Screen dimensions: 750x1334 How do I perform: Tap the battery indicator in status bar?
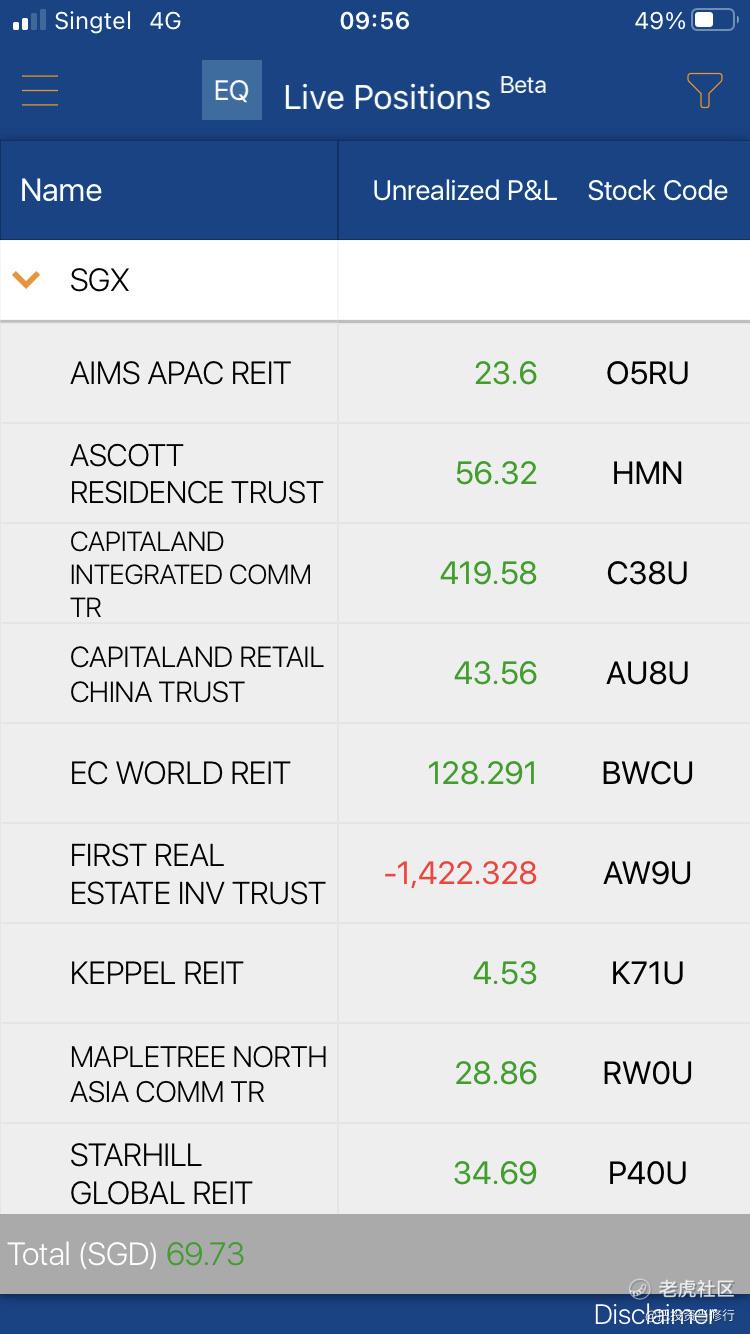[714, 21]
